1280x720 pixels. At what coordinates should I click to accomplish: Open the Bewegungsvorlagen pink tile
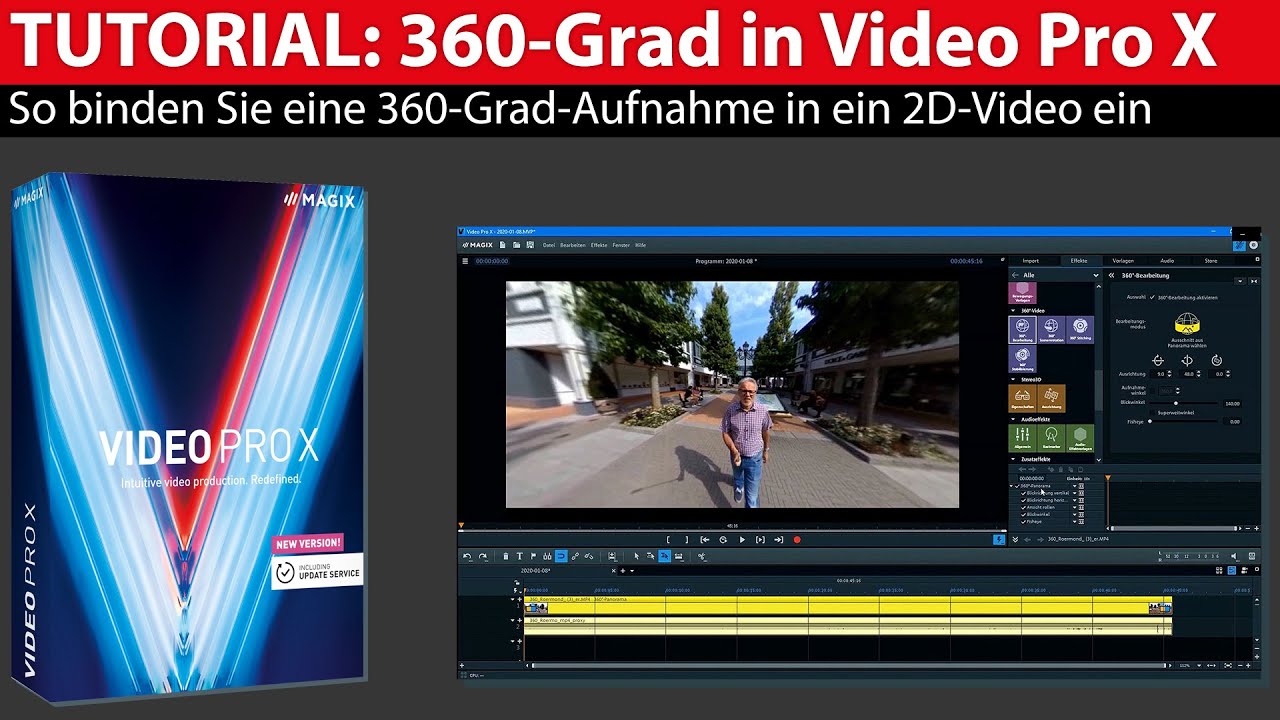(x=1023, y=292)
